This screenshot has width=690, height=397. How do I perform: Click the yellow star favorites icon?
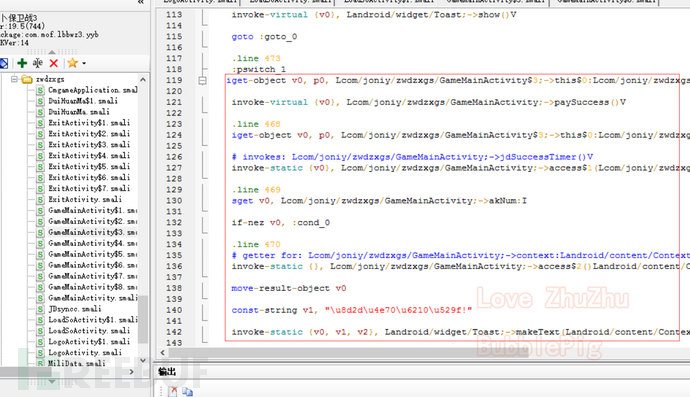pyautogui.click(x=73, y=63)
